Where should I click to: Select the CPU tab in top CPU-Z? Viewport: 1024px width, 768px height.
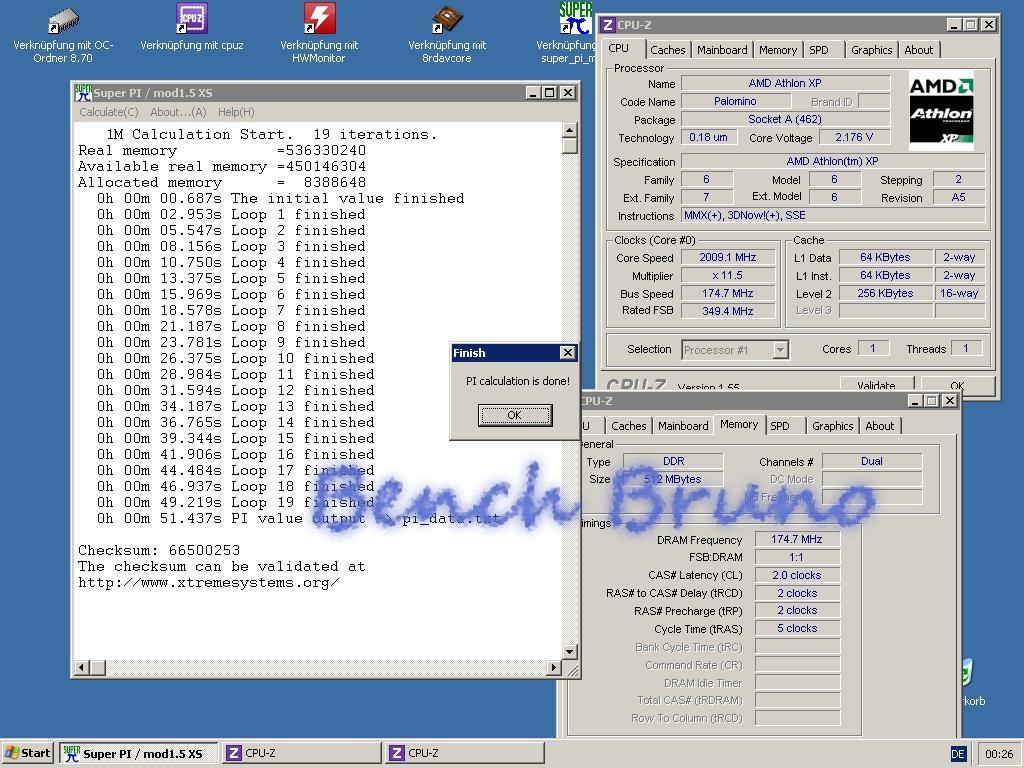click(618, 48)
